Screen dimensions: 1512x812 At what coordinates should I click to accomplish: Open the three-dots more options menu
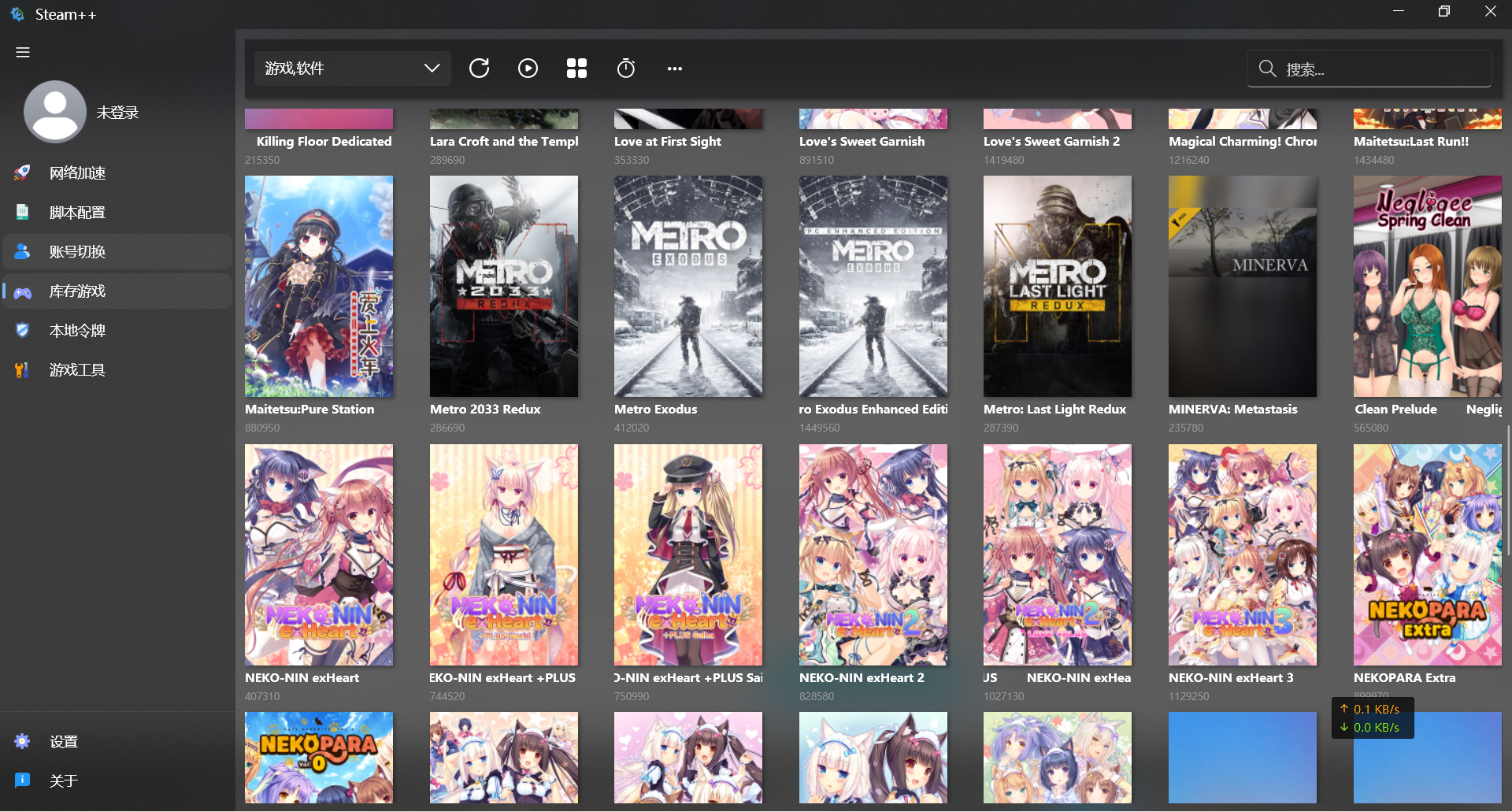click(674, 69)
